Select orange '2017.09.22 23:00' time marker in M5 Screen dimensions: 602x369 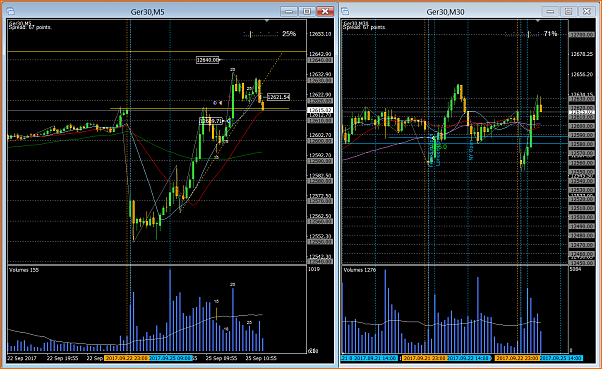126,358
